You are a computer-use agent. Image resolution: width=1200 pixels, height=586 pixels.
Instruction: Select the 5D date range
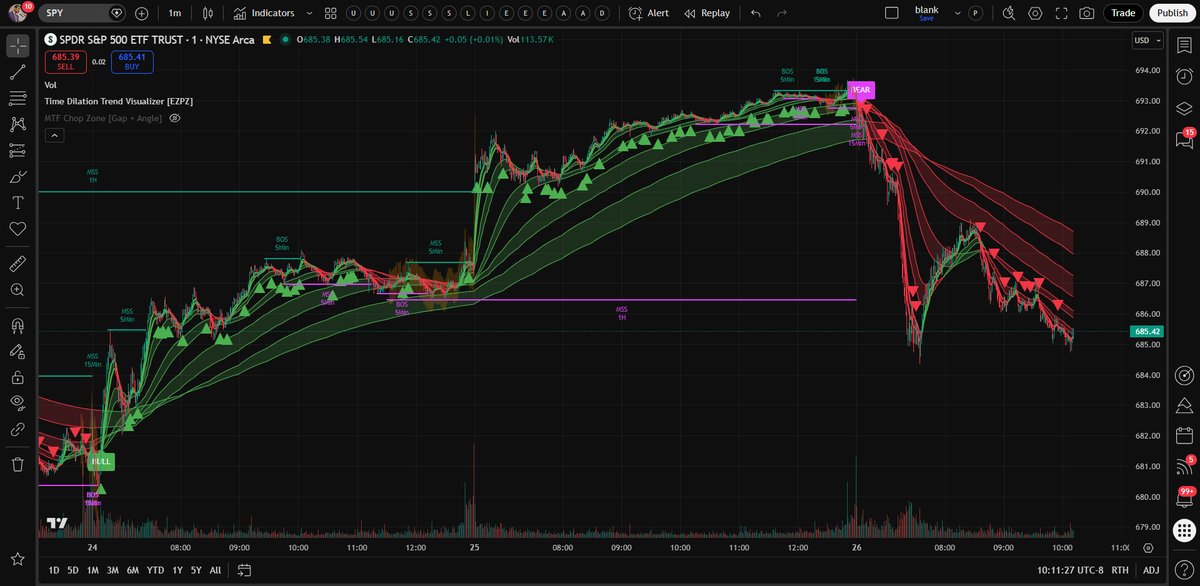tap(73, 570)
